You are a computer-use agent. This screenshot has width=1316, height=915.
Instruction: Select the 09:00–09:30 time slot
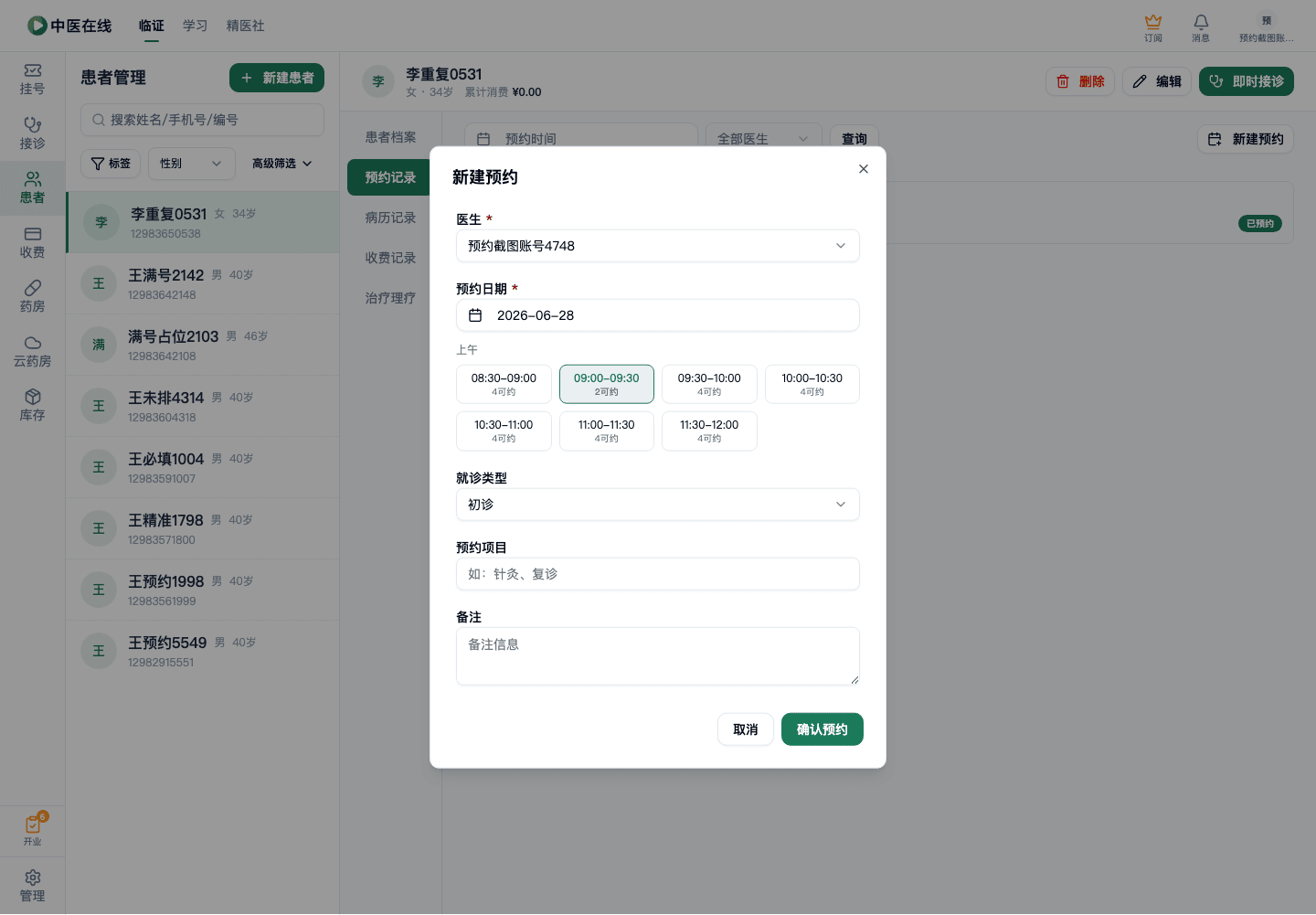click(607, 384)
